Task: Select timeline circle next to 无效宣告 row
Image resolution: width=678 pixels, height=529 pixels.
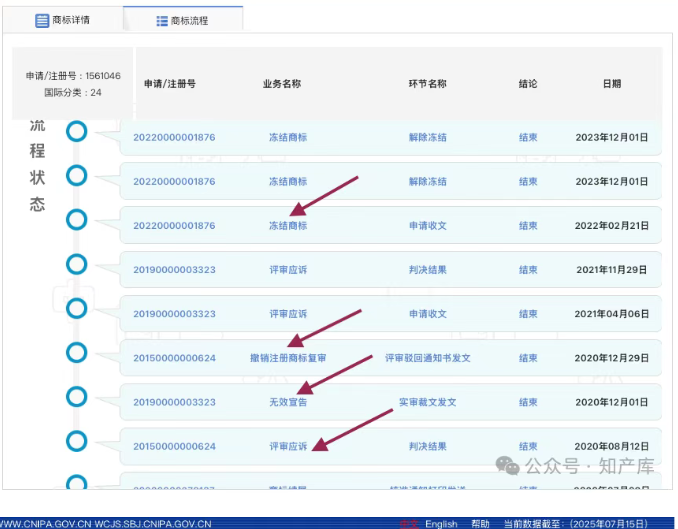Action: (77, 397)
